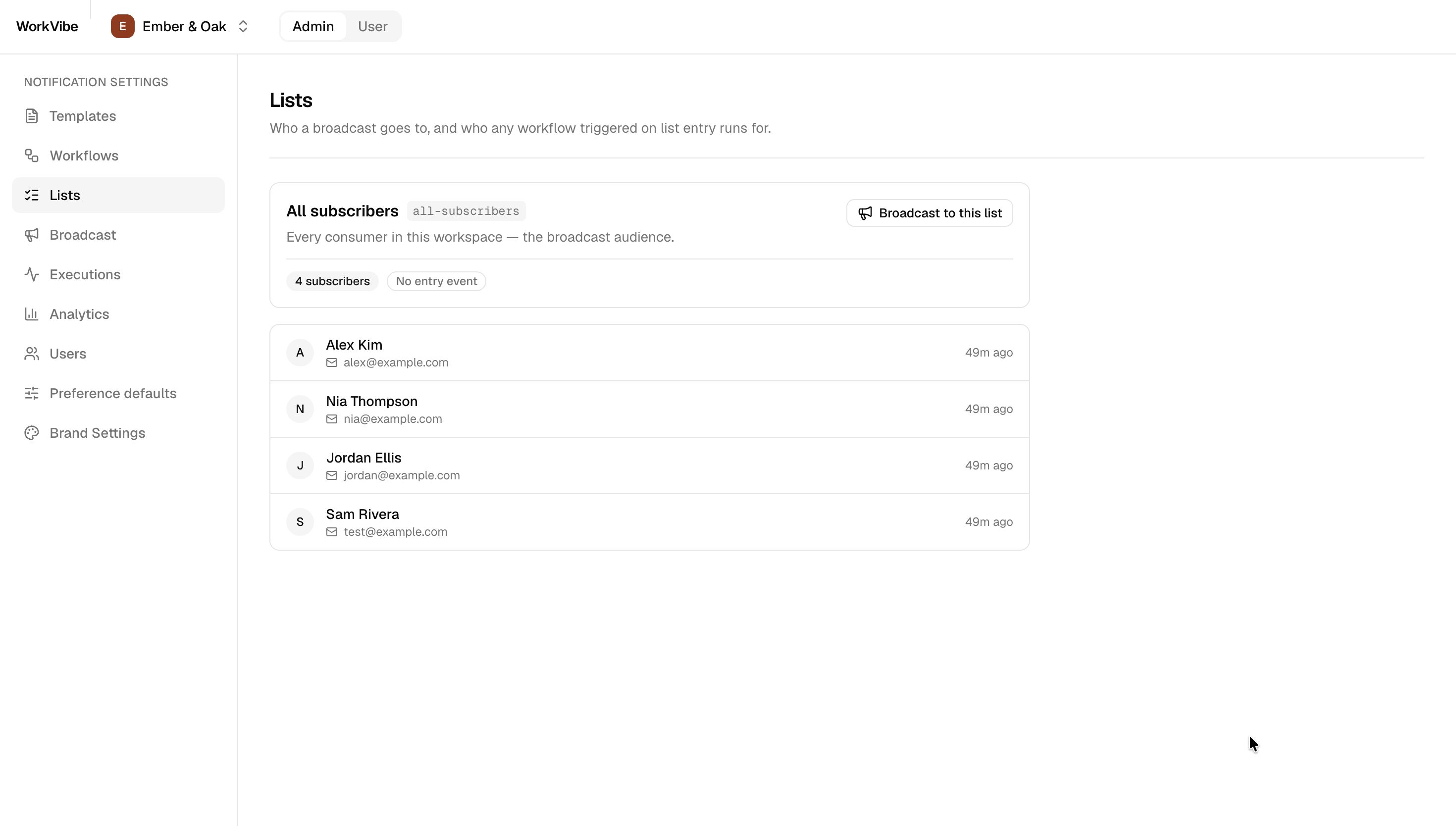Click the Lists checklist icon
1456x826 pixels.
point(32,195)
